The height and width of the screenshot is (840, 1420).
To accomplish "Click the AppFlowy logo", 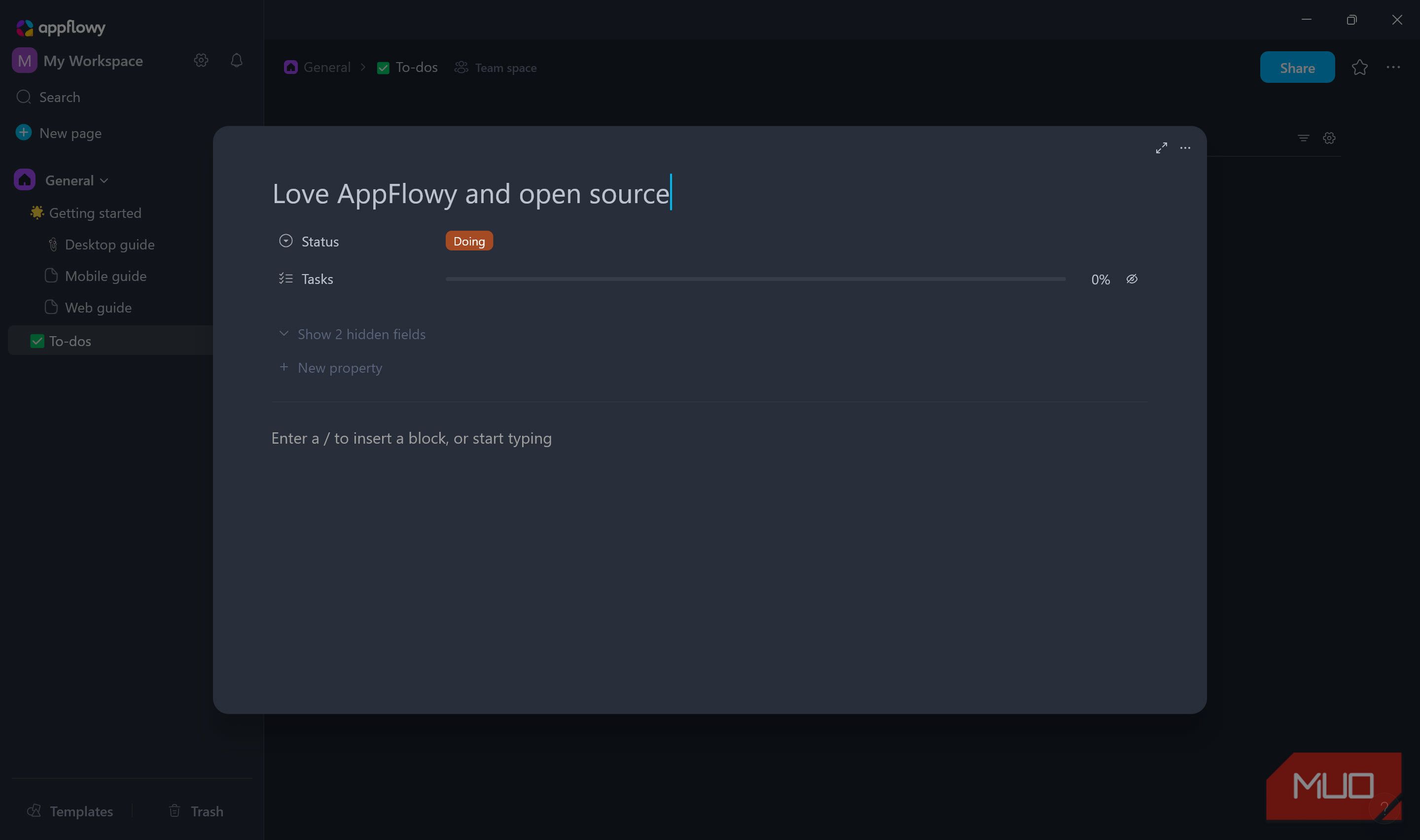I will 61,27.
